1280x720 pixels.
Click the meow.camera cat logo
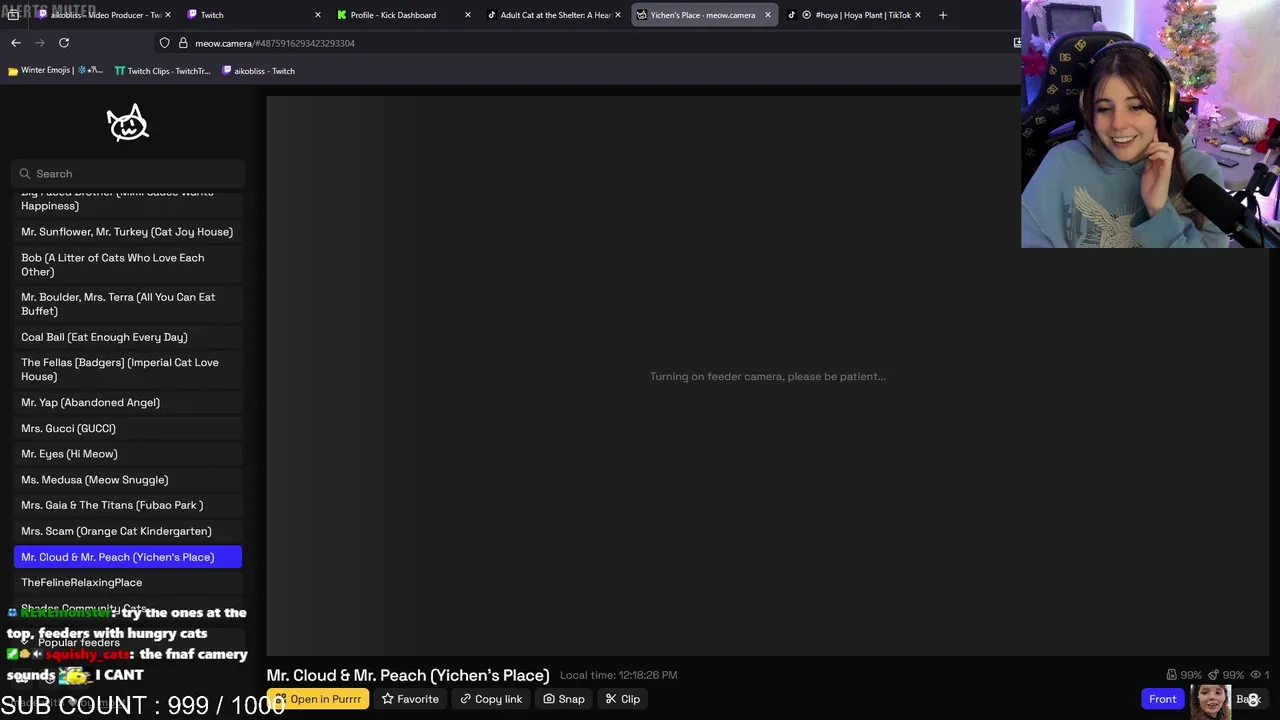coord(128,123)
